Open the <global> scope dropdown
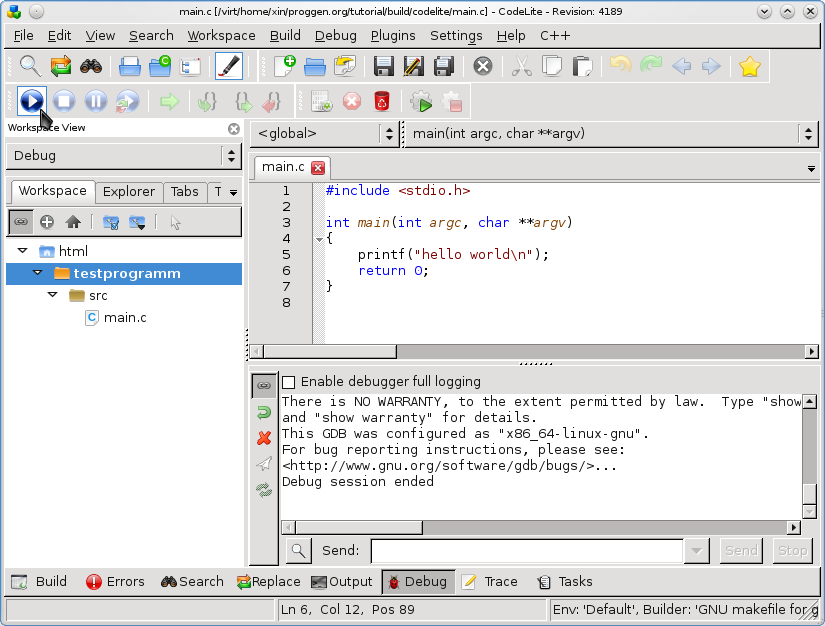 click(x=325, y=133)
